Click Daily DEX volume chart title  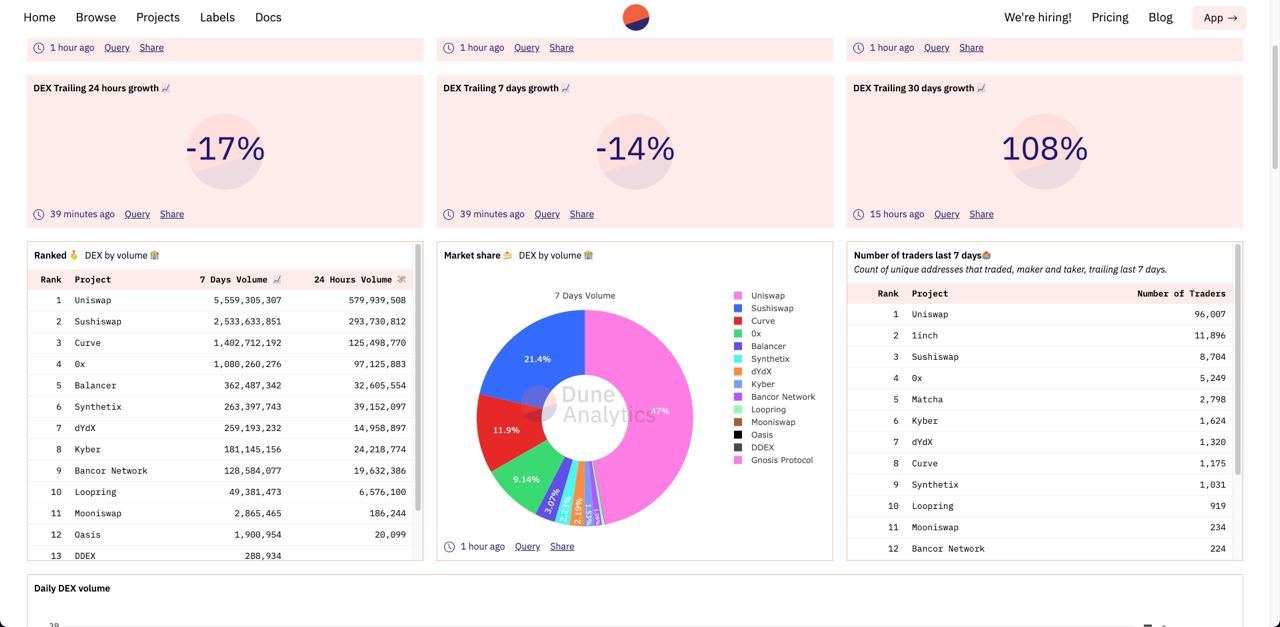[x=72, y=589]
